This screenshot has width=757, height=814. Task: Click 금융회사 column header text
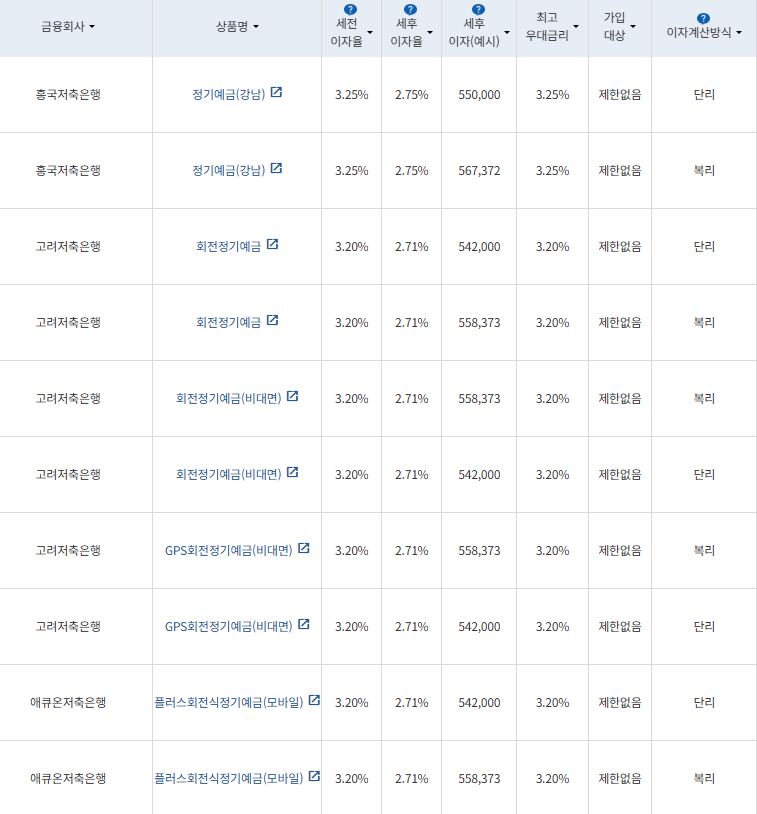[x=62, y=26]
